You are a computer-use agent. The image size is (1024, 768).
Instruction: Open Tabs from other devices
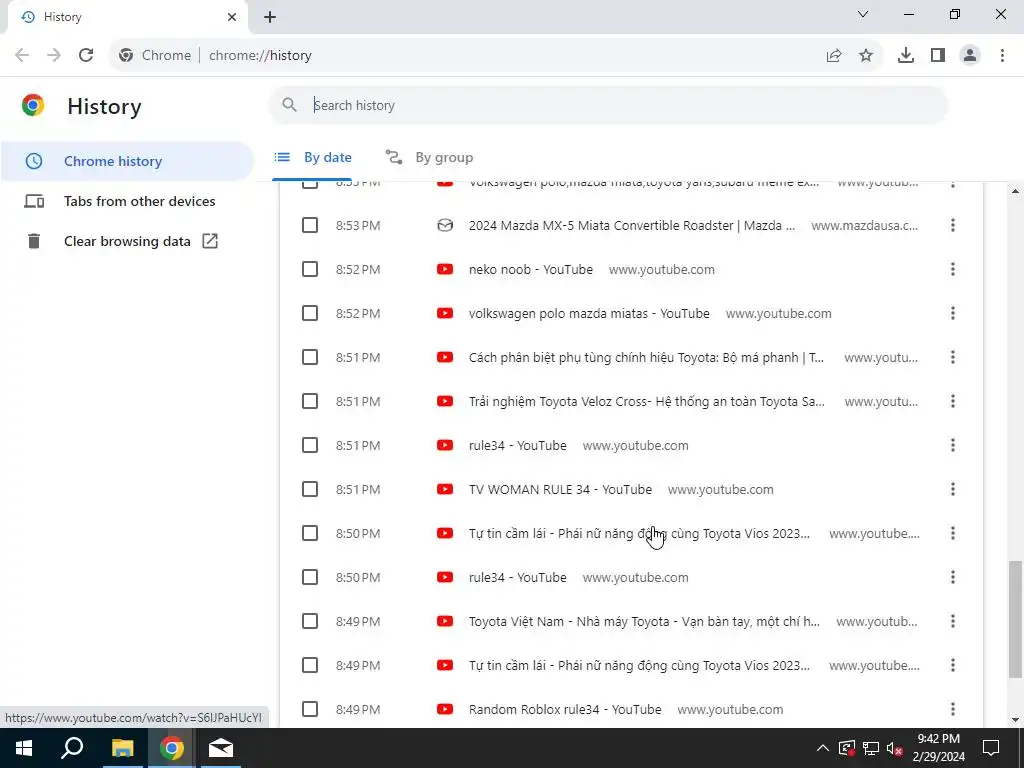[127, 201]
